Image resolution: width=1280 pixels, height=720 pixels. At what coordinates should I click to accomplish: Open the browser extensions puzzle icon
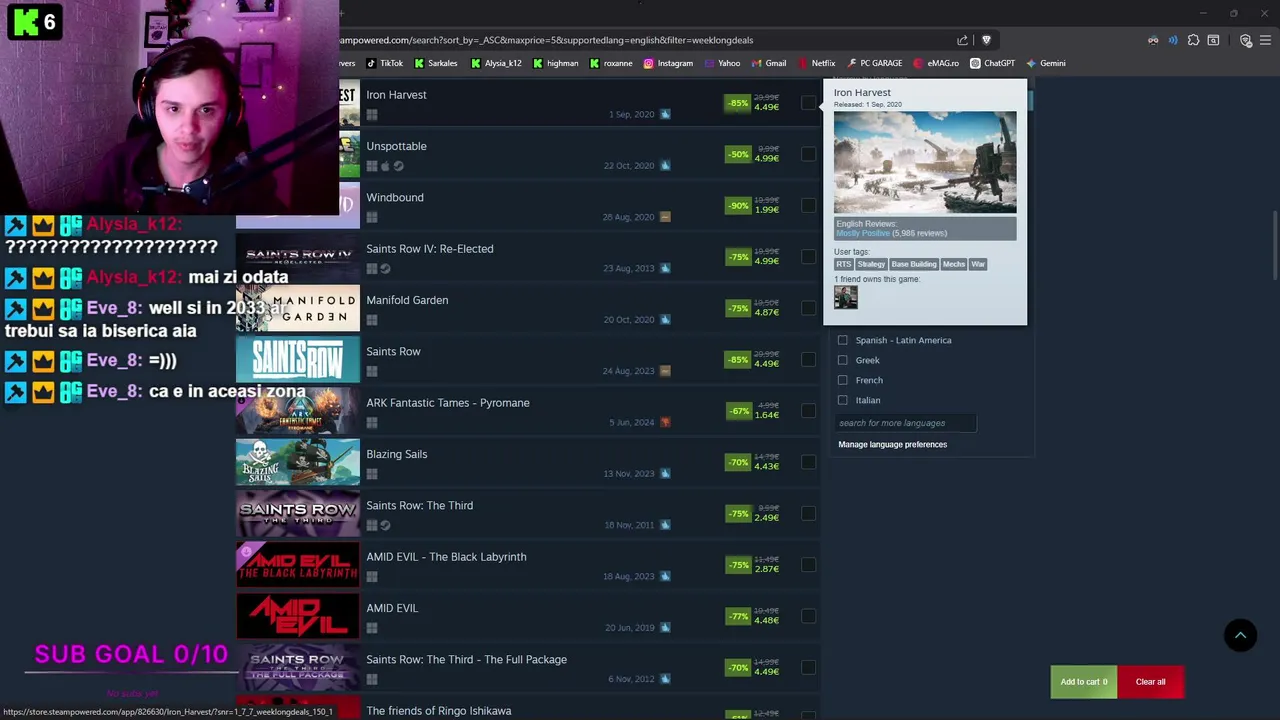click(x=1193, y=40)
